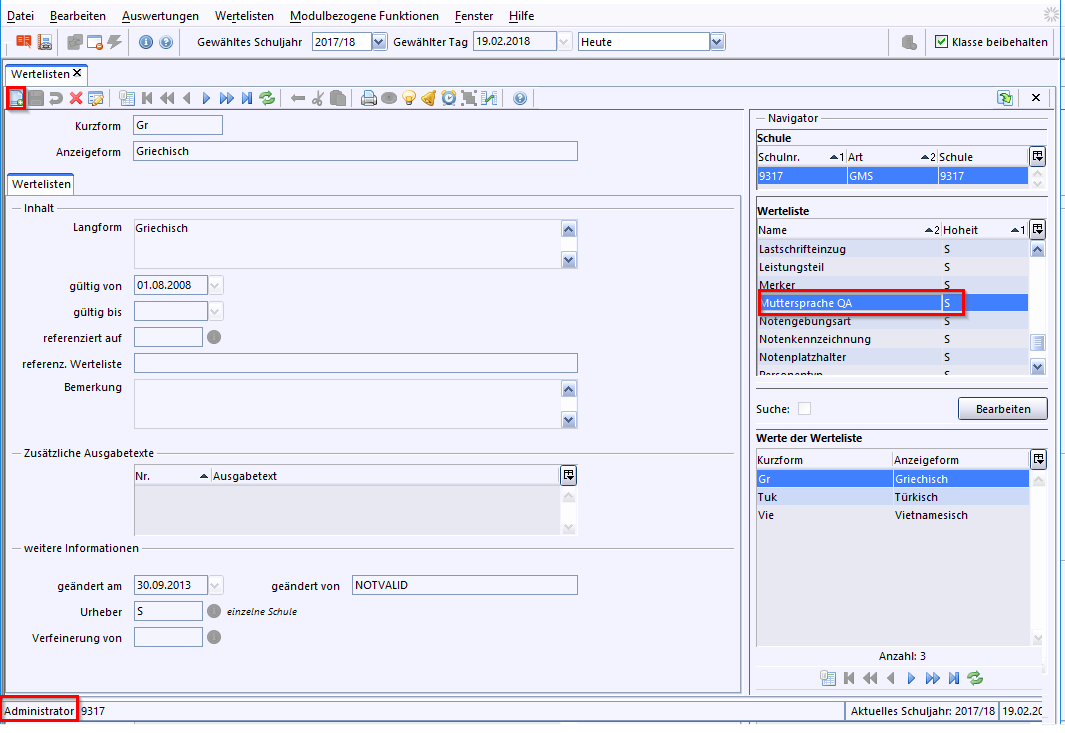The image size is (1065, 733).
Task: Click into the Anzeigeform input field
Action: (355, 151)
